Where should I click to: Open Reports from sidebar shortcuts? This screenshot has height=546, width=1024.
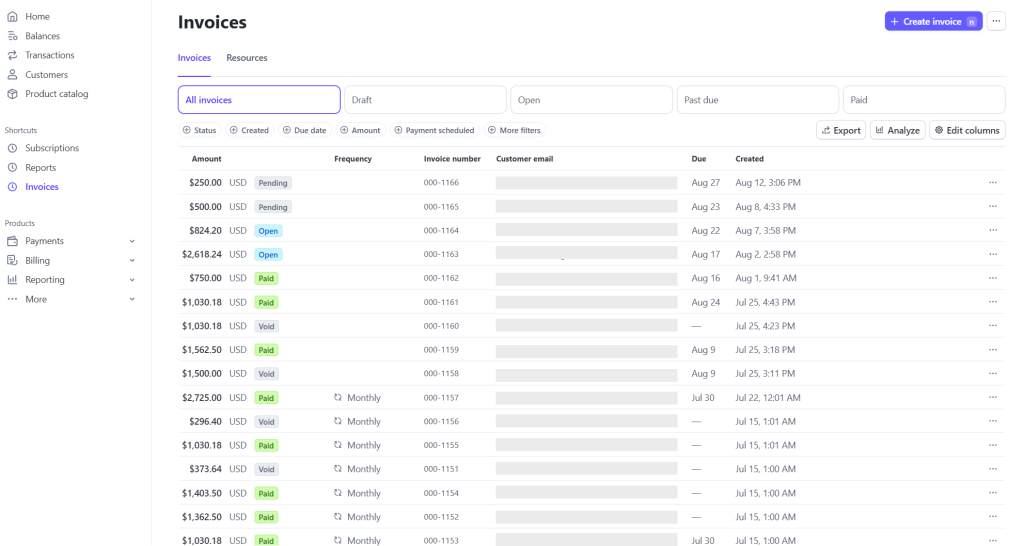coord(40,168)
